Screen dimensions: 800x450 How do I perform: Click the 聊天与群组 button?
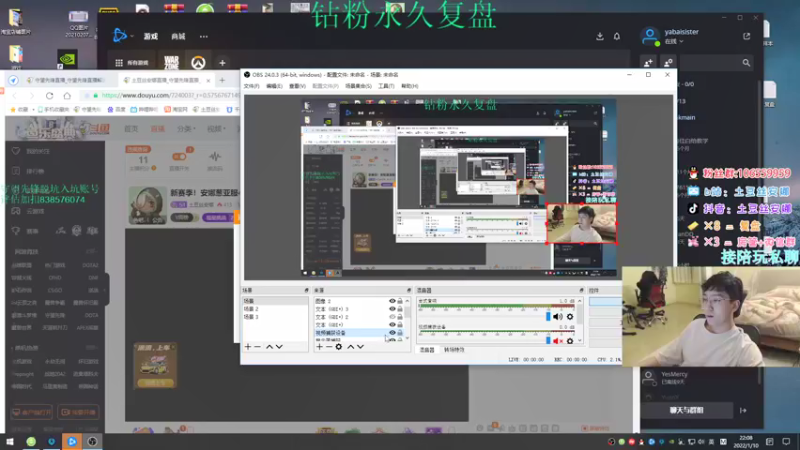tap(687, 410)
